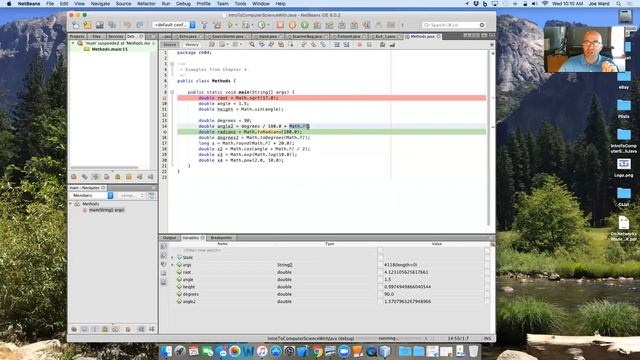The width and height of the screenshot is (640, 360).
Task: Click the Profile Project toolbar icon
Action: (261, 25)
